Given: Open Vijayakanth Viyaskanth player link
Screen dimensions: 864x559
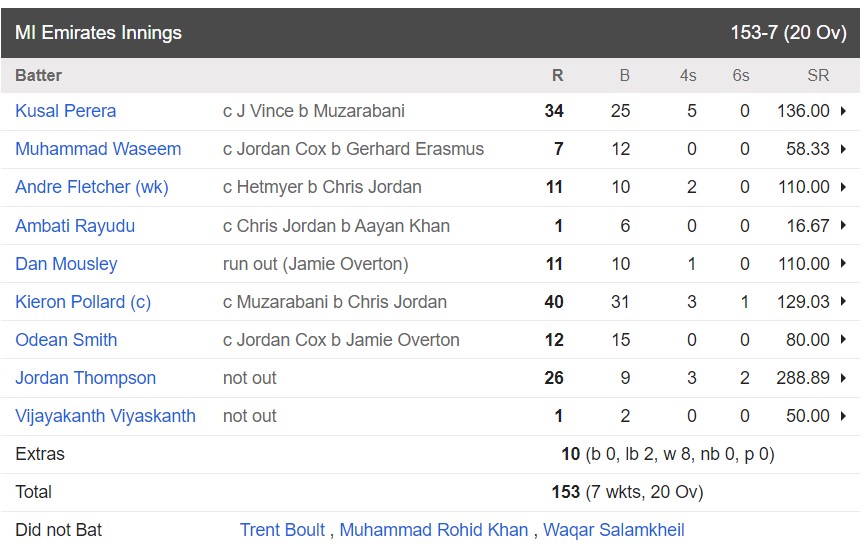Looking at the screenshot, I should (105, 416).
